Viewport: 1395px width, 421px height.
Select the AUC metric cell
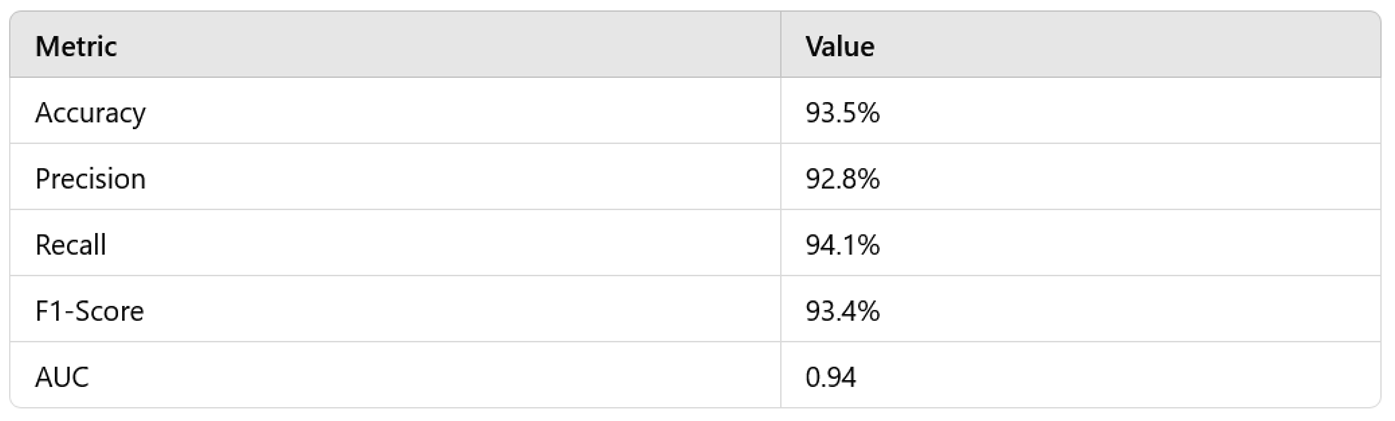[x=62, y=377]
